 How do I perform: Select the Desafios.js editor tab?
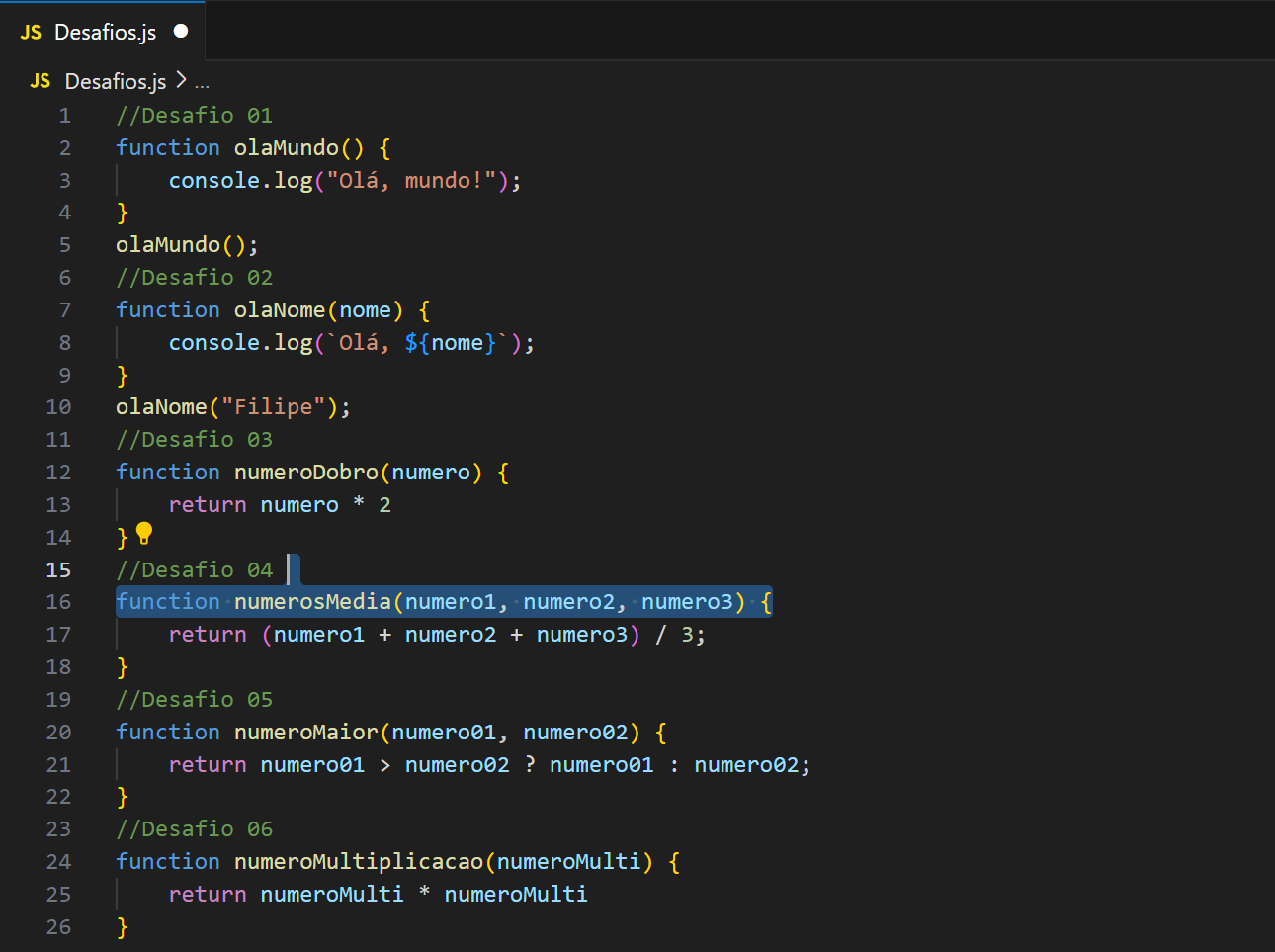[x=103, y=32]
